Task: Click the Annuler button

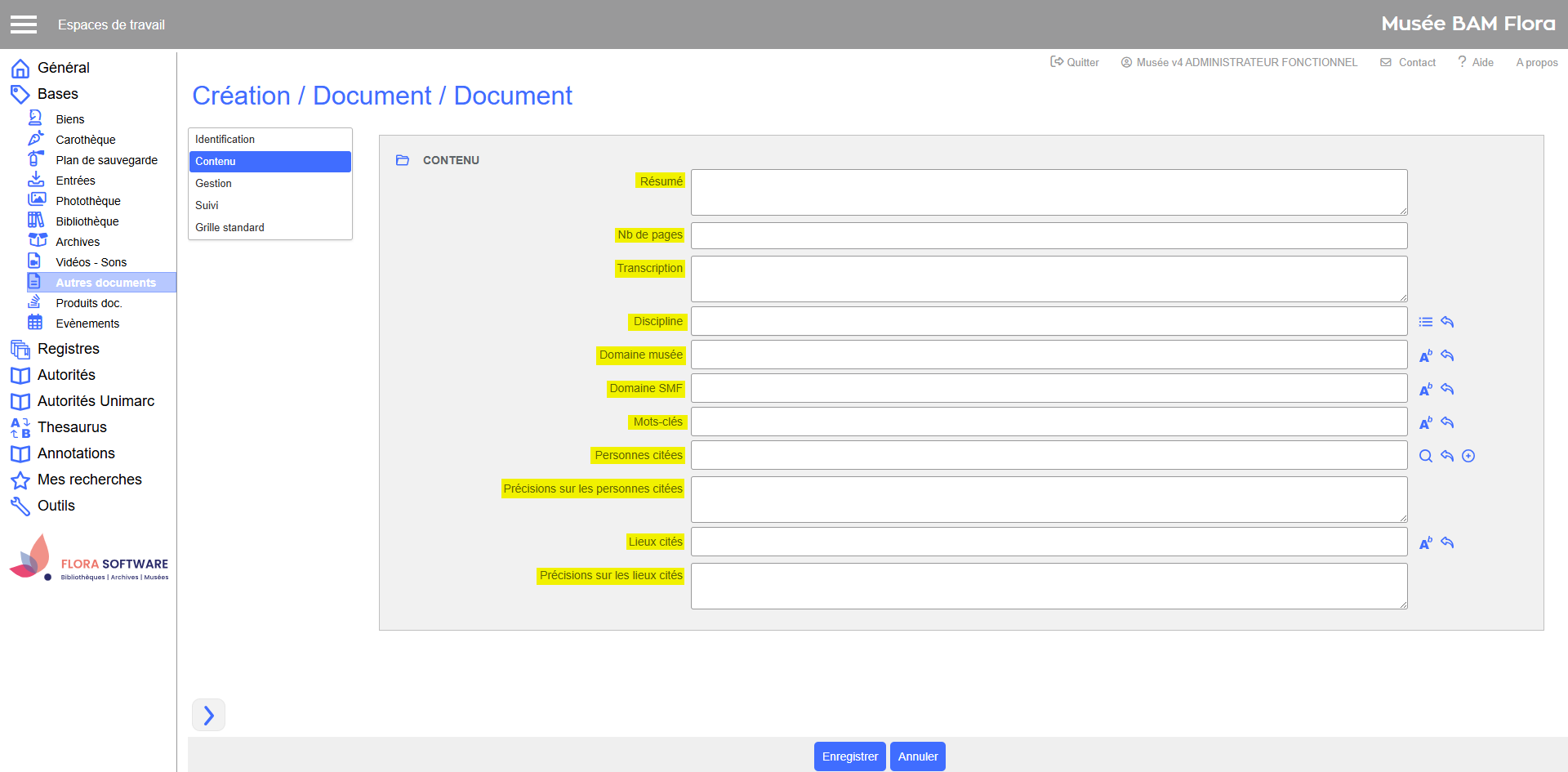Action: (x=917, y=756)
